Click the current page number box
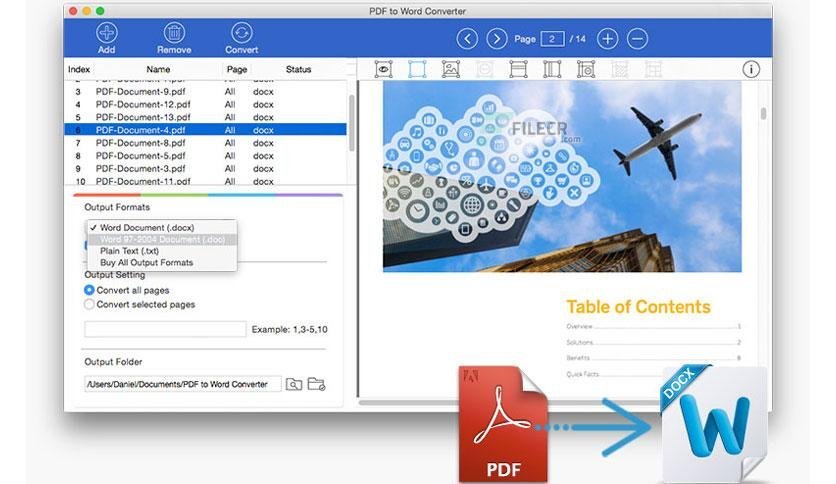This screenshot has height=484, width=836. pyautogui.click(x=552, y=39)
